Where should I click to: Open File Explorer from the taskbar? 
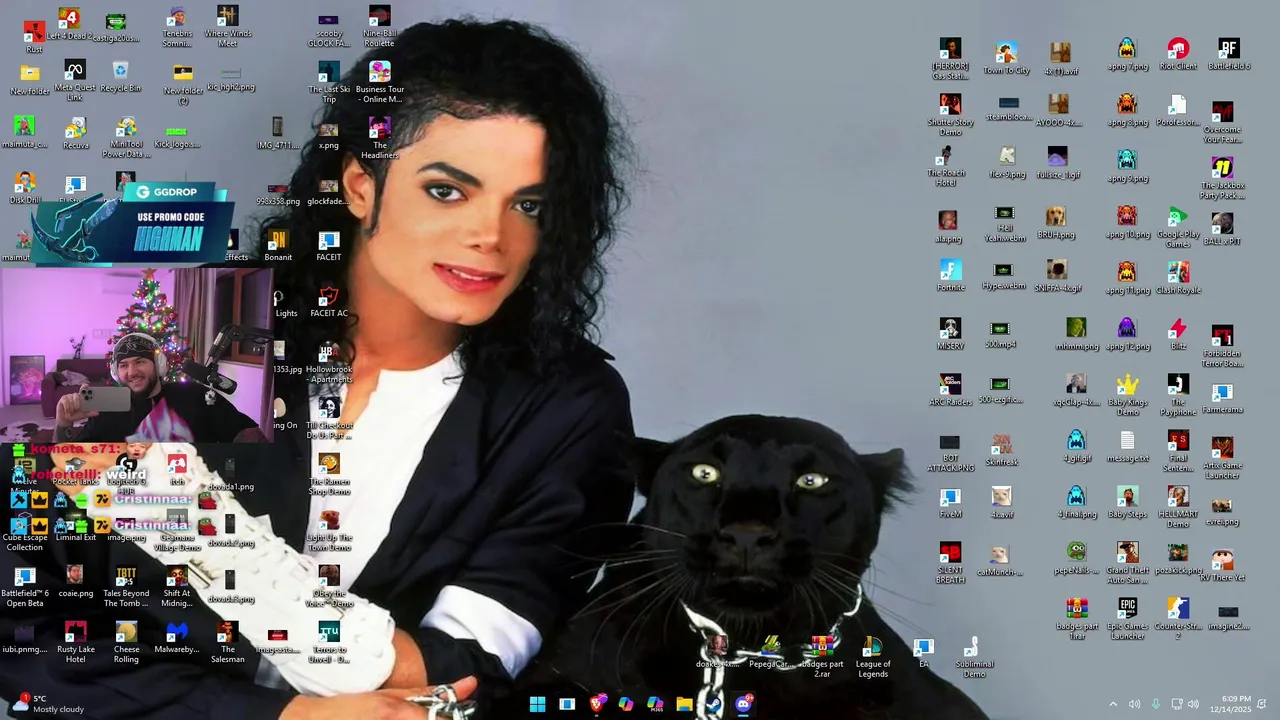(684, 704)
